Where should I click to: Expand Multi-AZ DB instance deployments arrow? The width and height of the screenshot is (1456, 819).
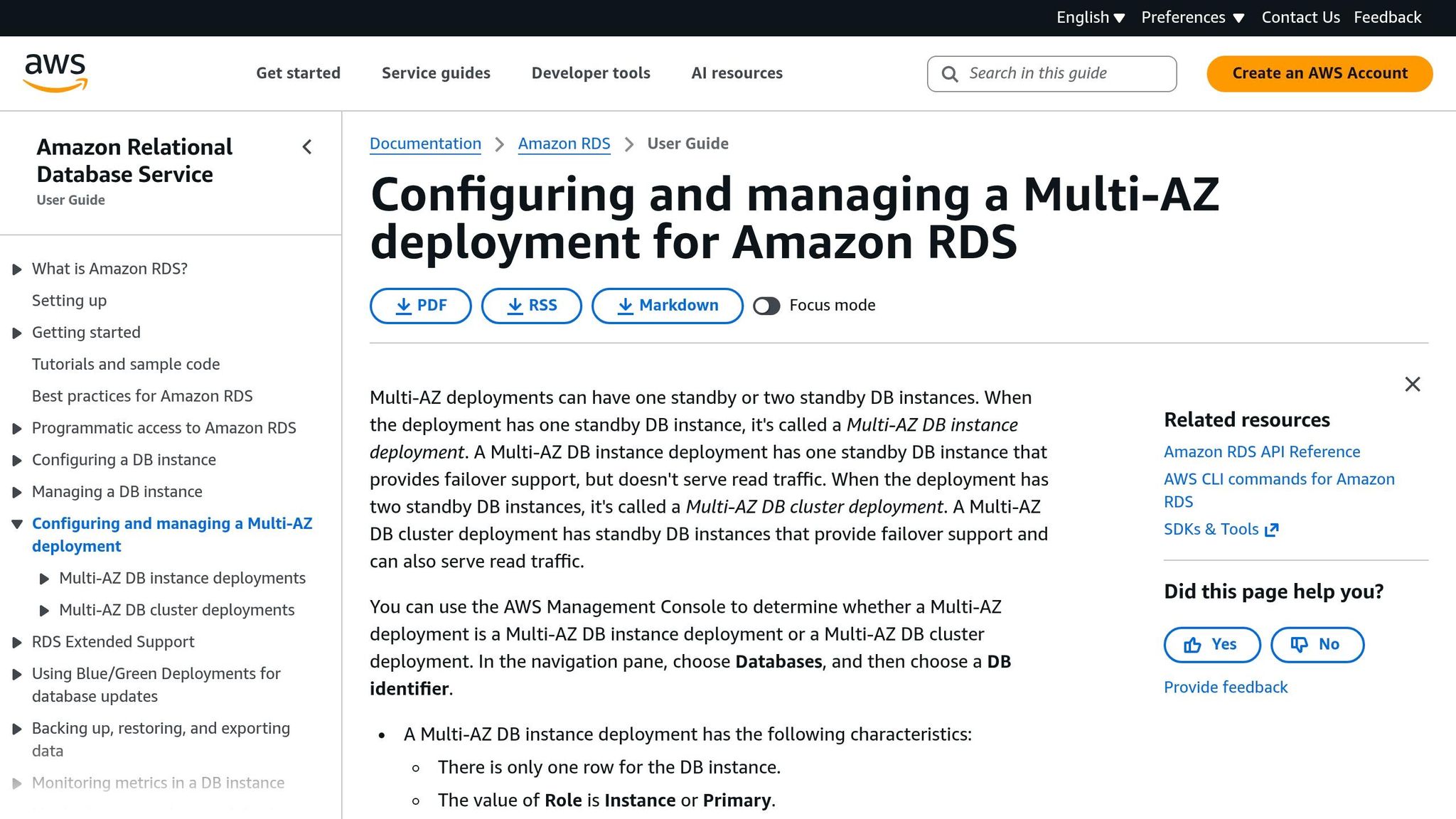tap(44, 579)
